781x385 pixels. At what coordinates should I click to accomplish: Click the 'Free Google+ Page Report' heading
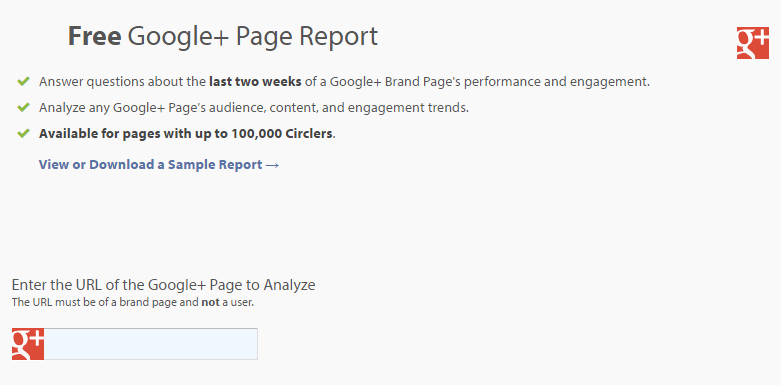[x=223, y=36]
